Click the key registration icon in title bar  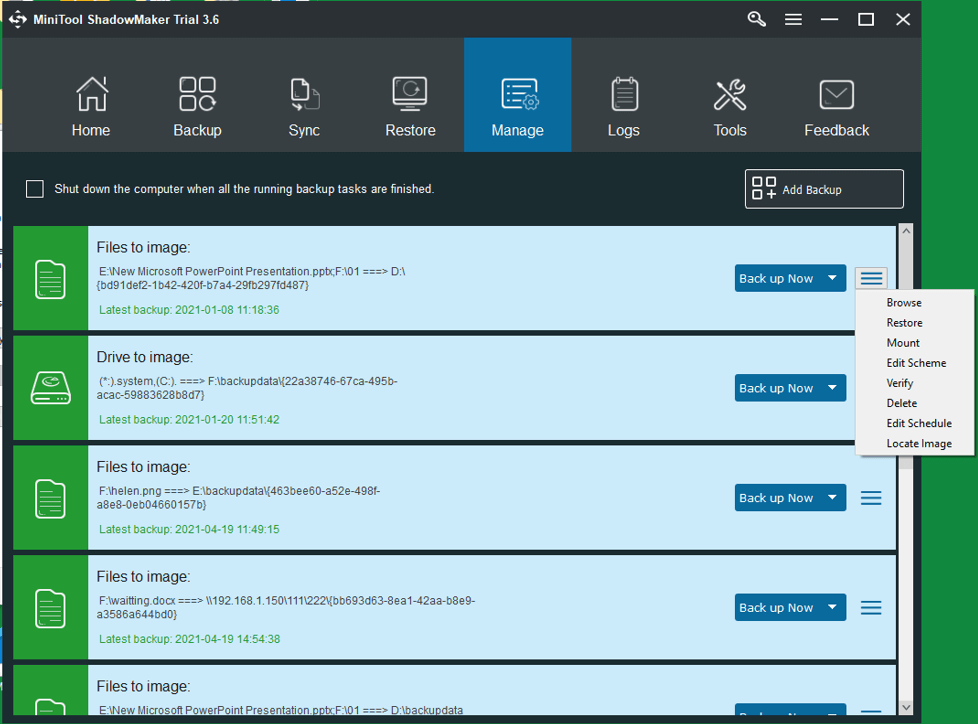757,19
